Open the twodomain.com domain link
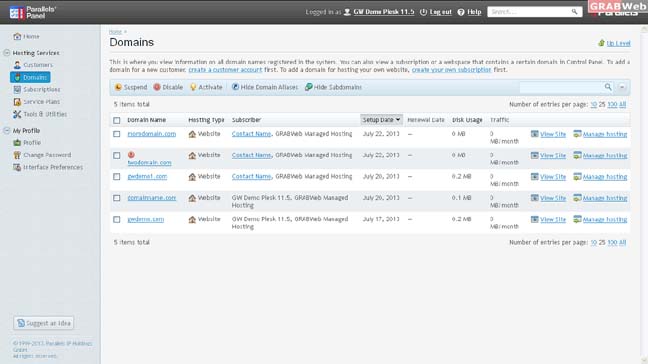The width and height of the screenshot is (648, 364). pyautogui.click(x=149, y=163)
